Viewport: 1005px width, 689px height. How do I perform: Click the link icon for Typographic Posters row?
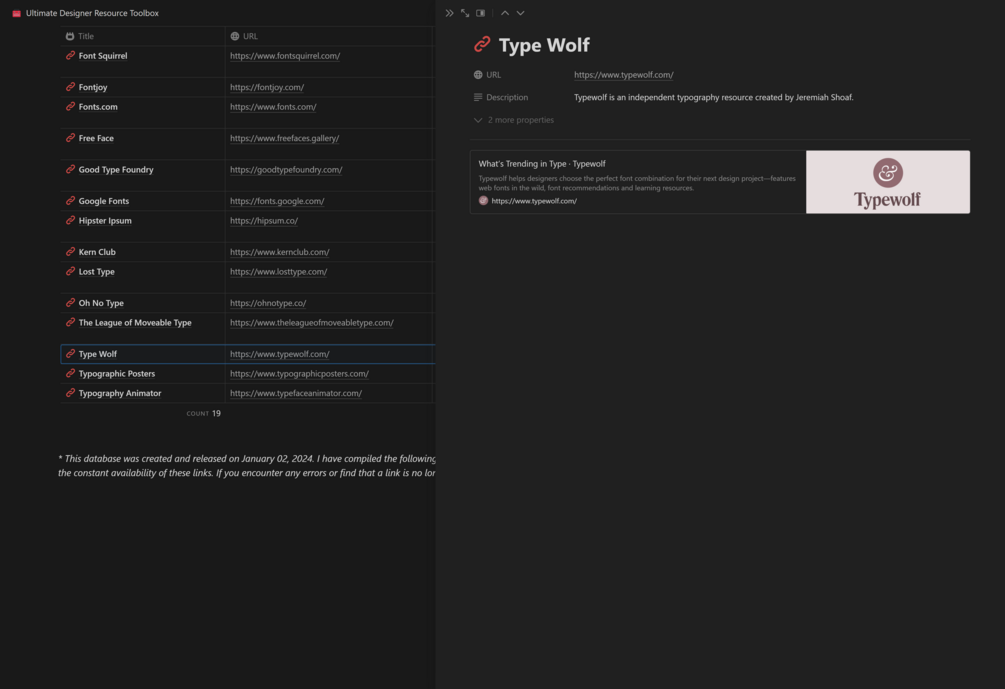coord(70,373)
